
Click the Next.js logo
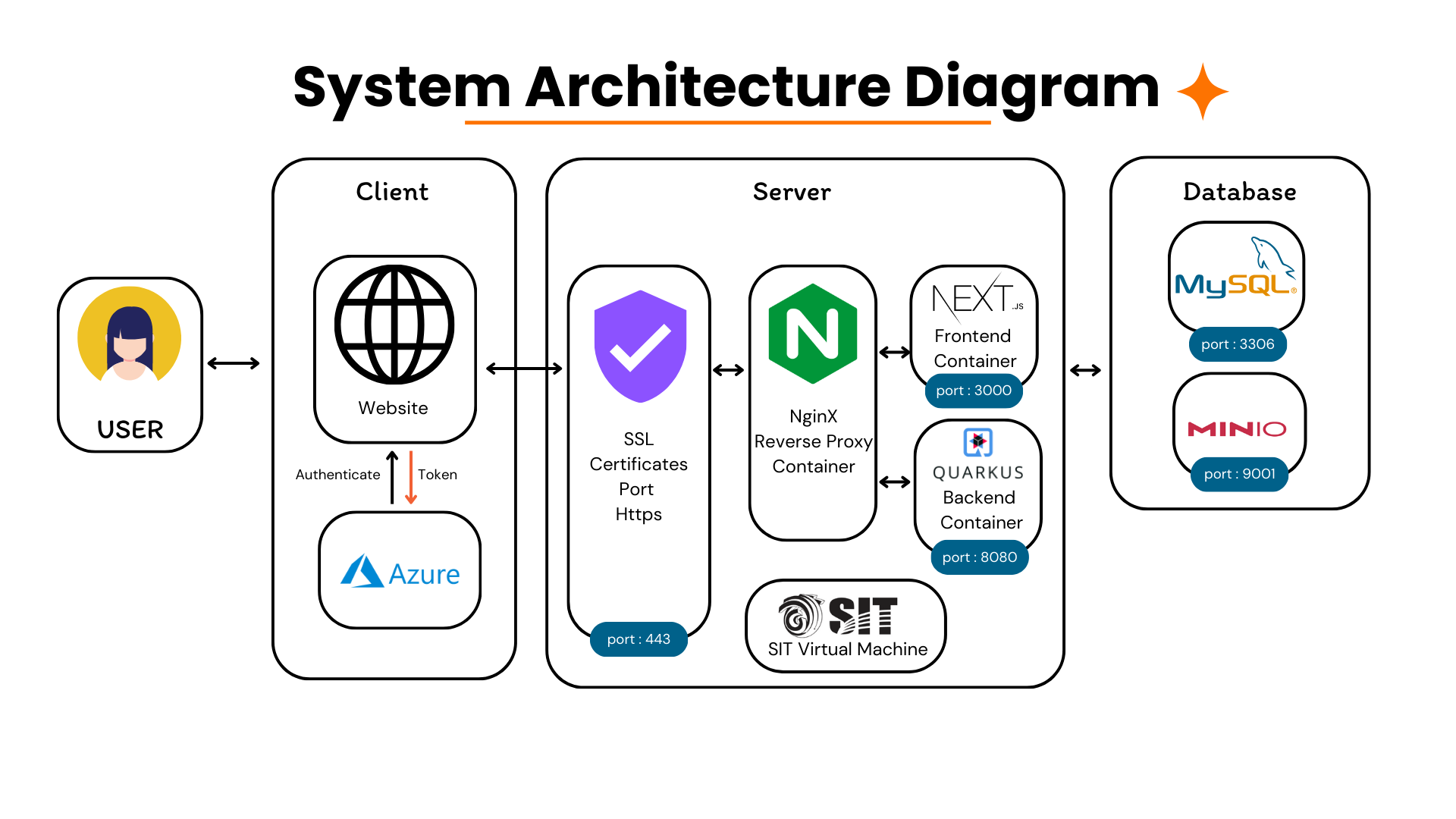[977, 297]
